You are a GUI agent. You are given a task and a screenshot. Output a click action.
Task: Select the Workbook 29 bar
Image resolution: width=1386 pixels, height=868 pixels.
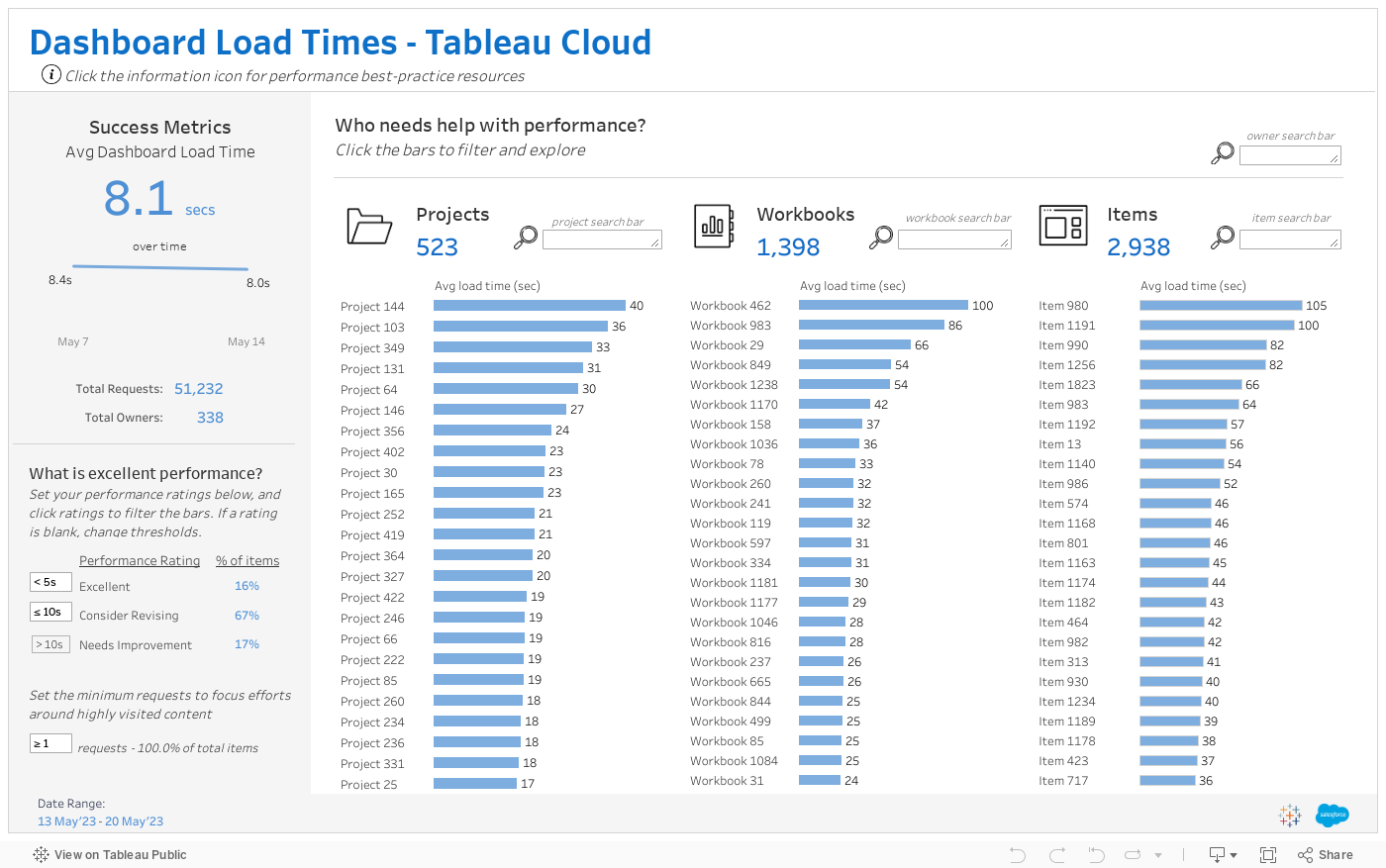point(854,344)
